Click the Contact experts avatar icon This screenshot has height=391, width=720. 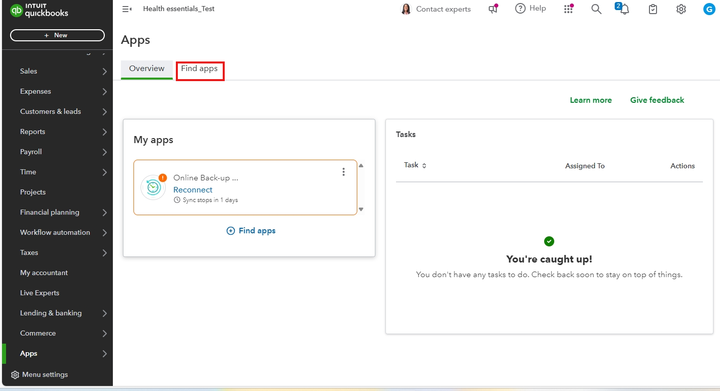(x=406, y=9)
